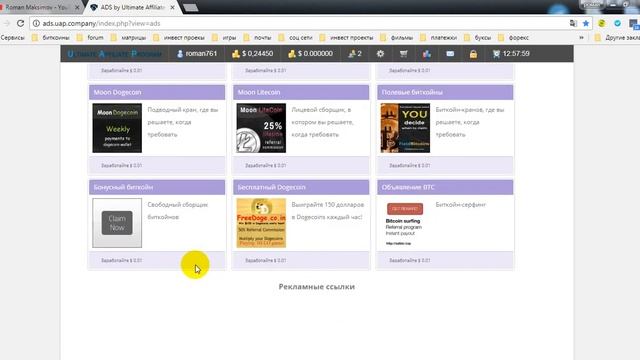640x360 pixels.
Task: Click the $ 0,24450 balance
Action: click(x=253, y=53)
